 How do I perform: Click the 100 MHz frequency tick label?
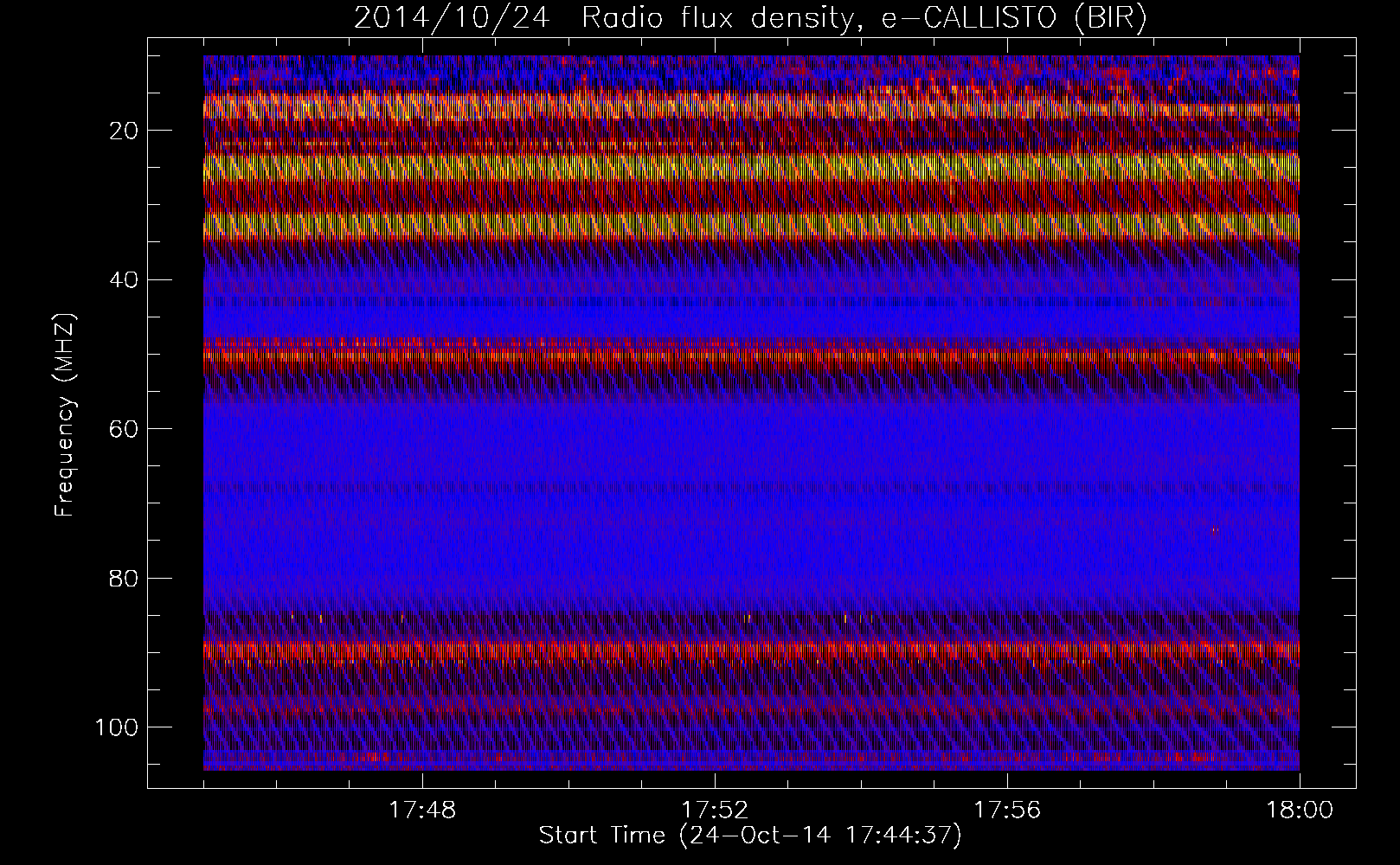[117, 727]
